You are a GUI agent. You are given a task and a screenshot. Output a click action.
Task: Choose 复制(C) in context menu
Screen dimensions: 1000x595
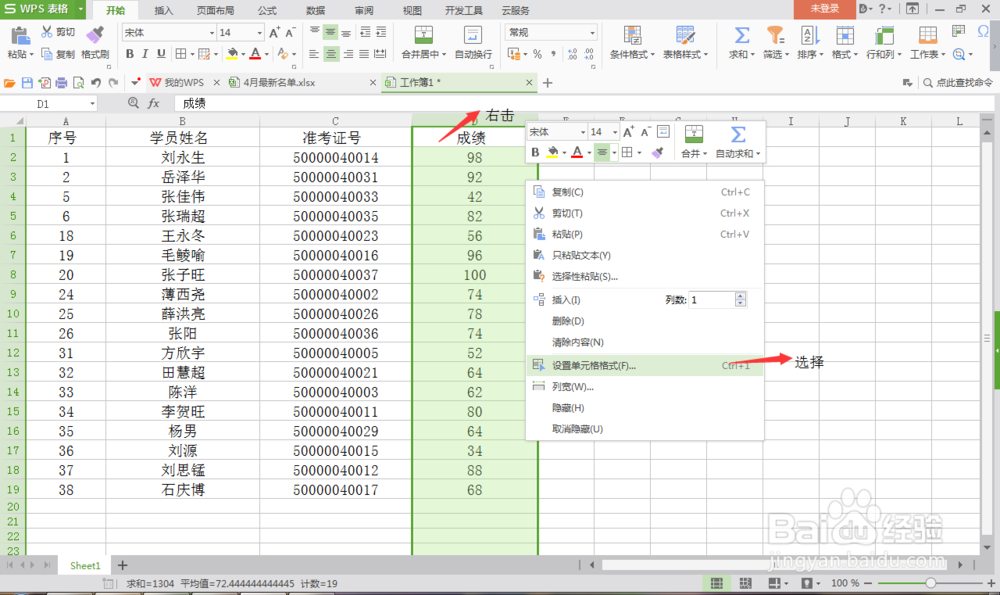coord(645,192)
